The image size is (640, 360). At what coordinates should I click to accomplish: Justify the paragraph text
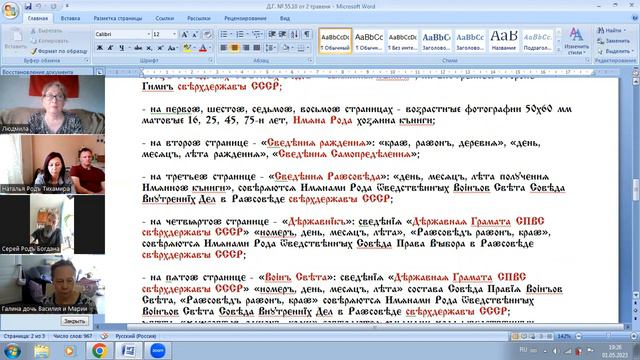pyautogui.click(x=257, y=48)
